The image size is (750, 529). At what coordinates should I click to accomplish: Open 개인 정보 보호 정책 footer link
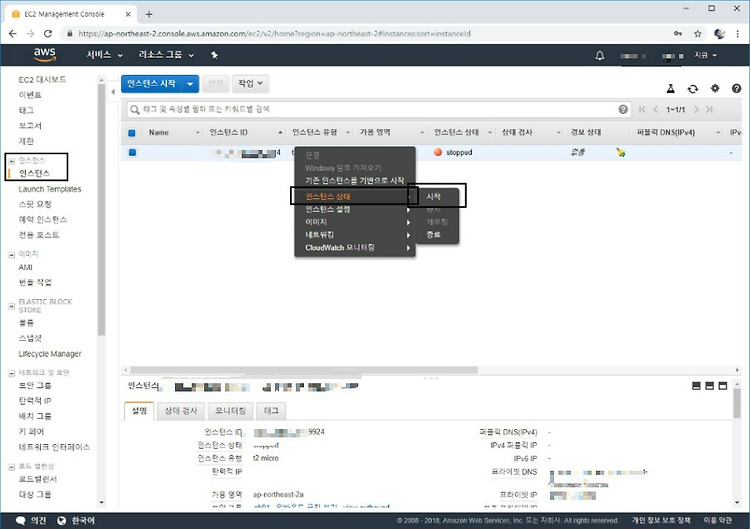[661, 520]
